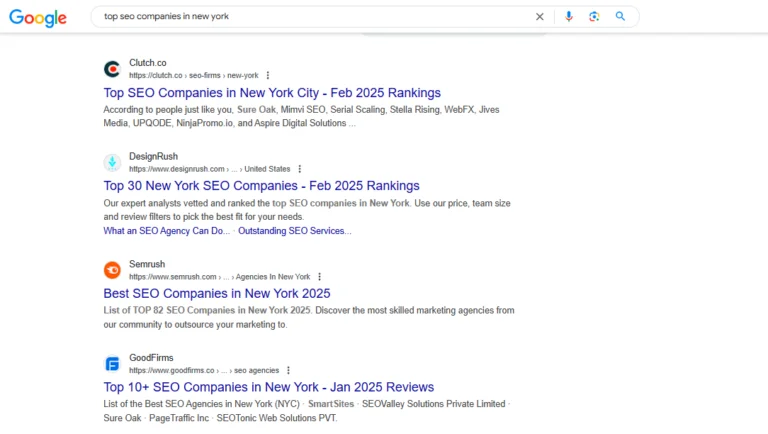Click the Google logo
The image size is (768, 434).
coord(38,17)
